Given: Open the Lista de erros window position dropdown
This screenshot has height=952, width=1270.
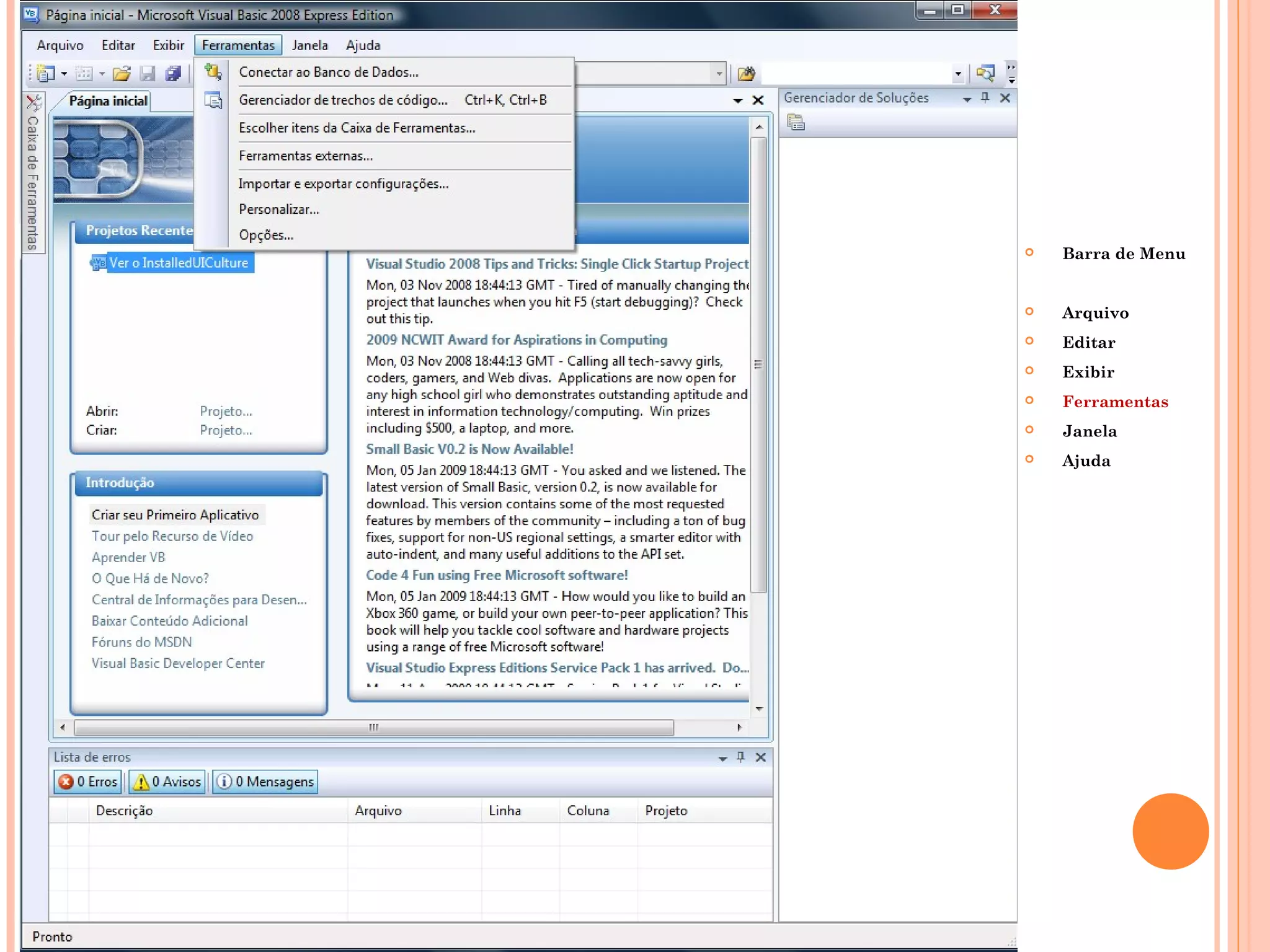Looking at the screenshot, I should point(722,757).
